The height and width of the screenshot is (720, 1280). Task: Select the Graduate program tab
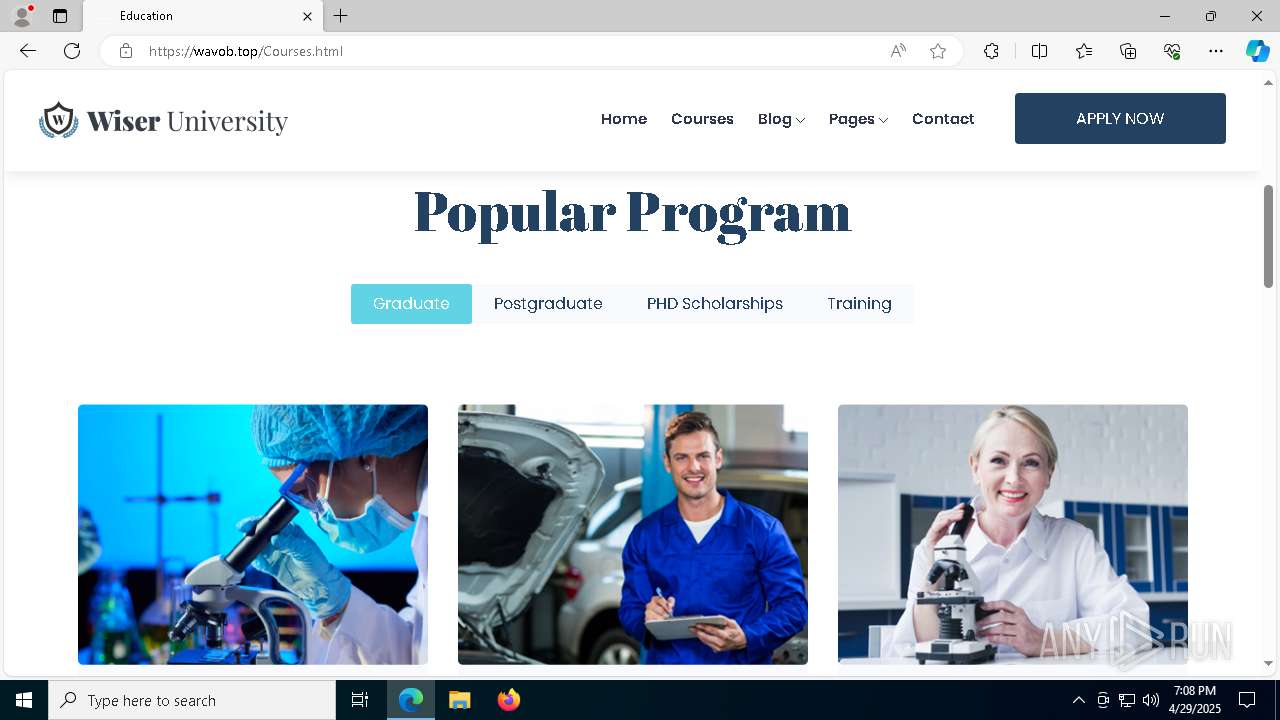pyautogui.click(x=411, y=304)
